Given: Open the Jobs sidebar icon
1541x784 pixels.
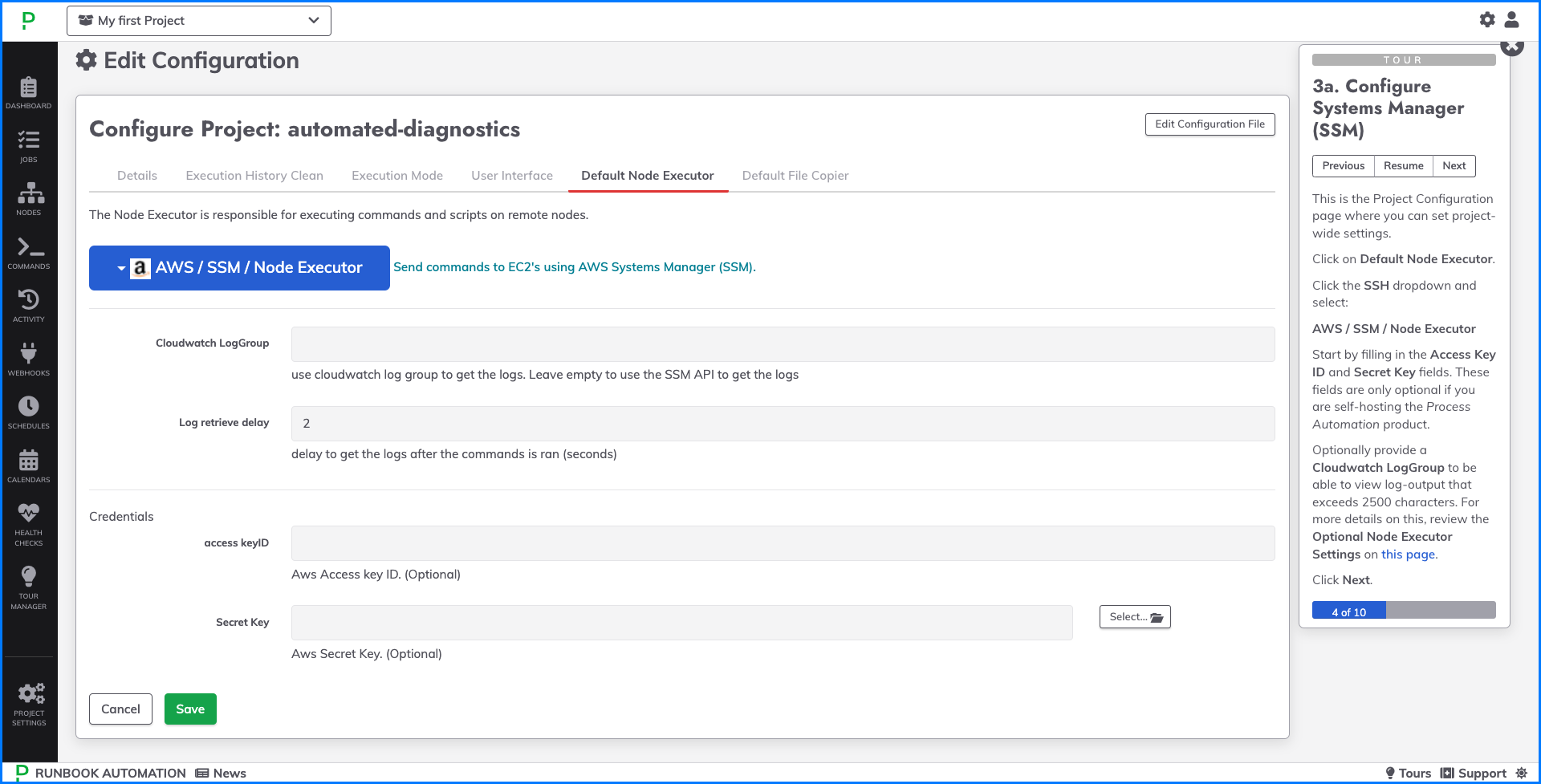Looking at the screenshot, I should (x=29, y=147).
